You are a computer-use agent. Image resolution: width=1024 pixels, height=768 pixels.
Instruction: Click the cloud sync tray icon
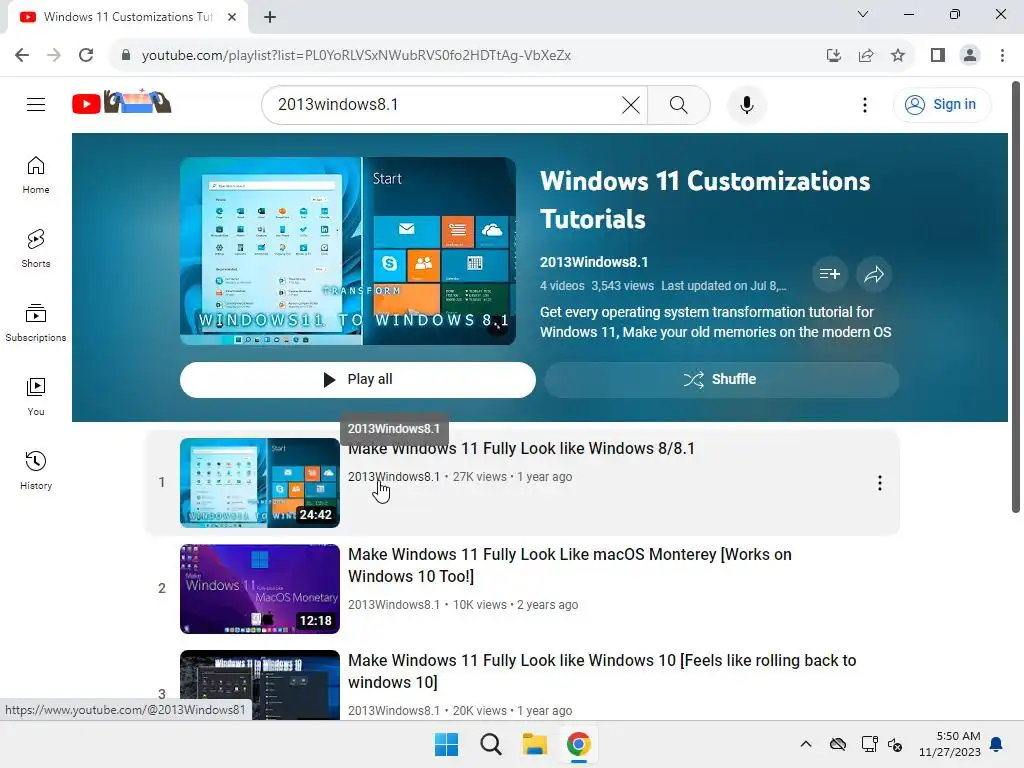tap(838, 744)
